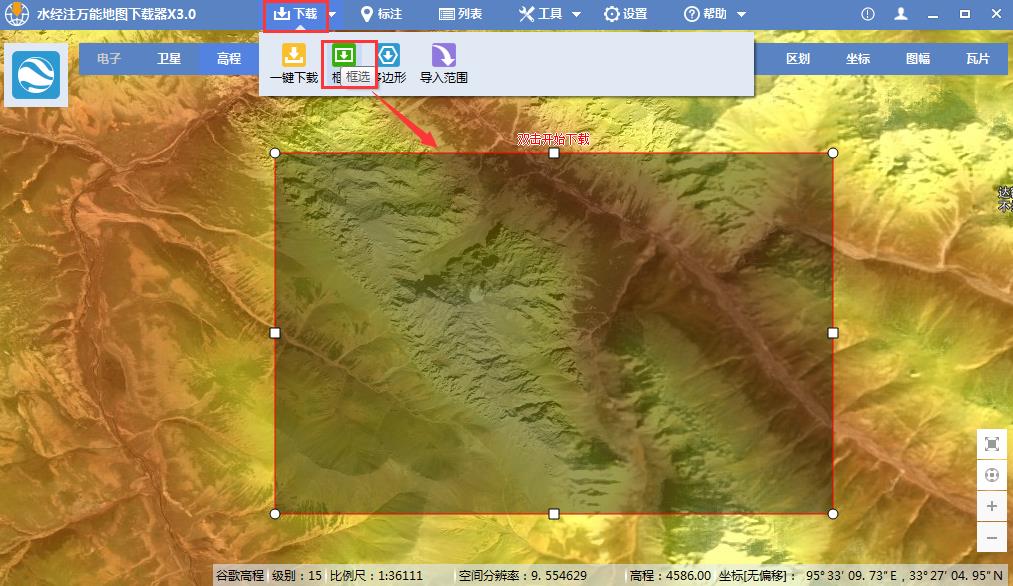Click the right-middle square handle of selection
Screen dimensions: 1013x586
click(833, 333)
